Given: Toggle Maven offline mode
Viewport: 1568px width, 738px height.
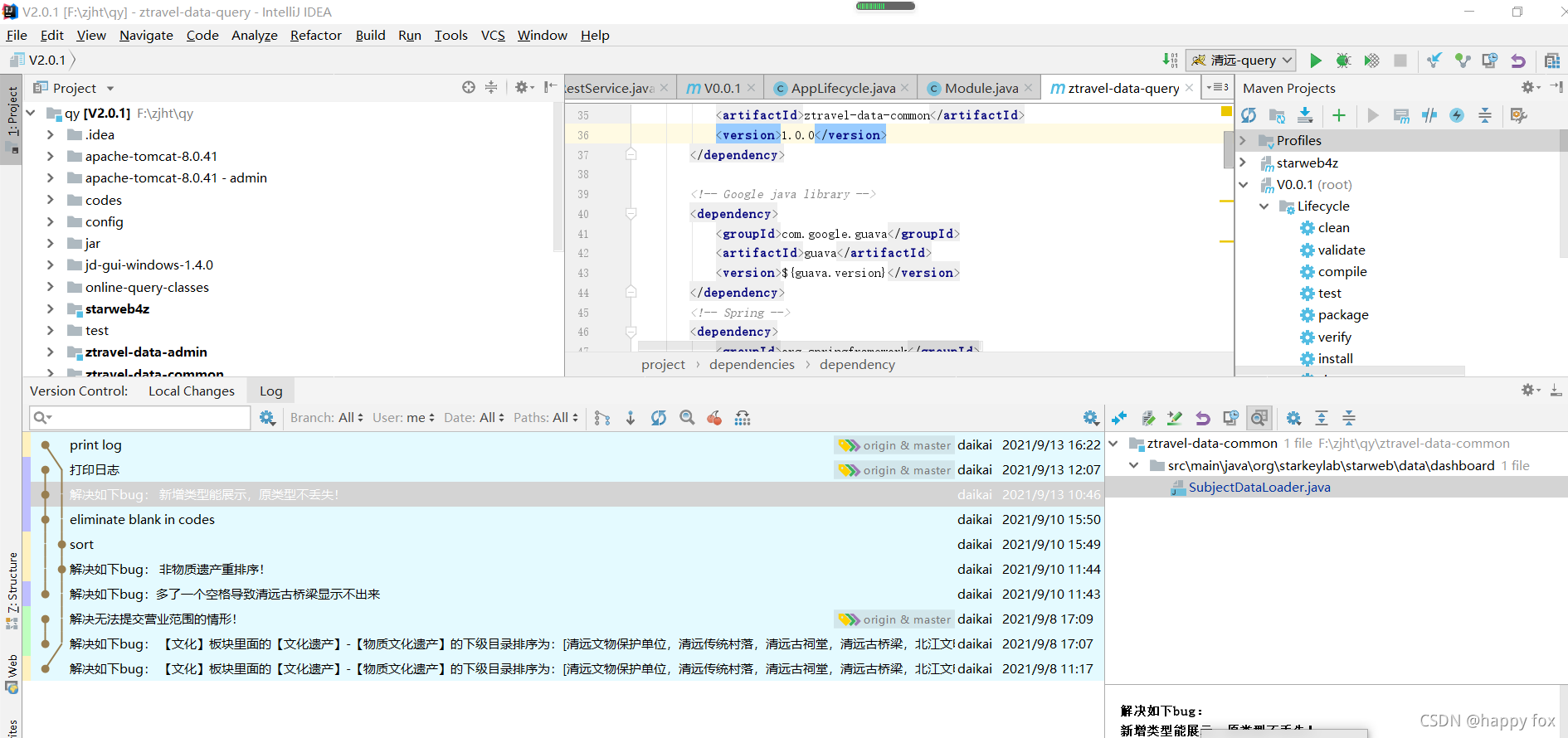Looking at the screenshot, I should tap(1429, 115).
